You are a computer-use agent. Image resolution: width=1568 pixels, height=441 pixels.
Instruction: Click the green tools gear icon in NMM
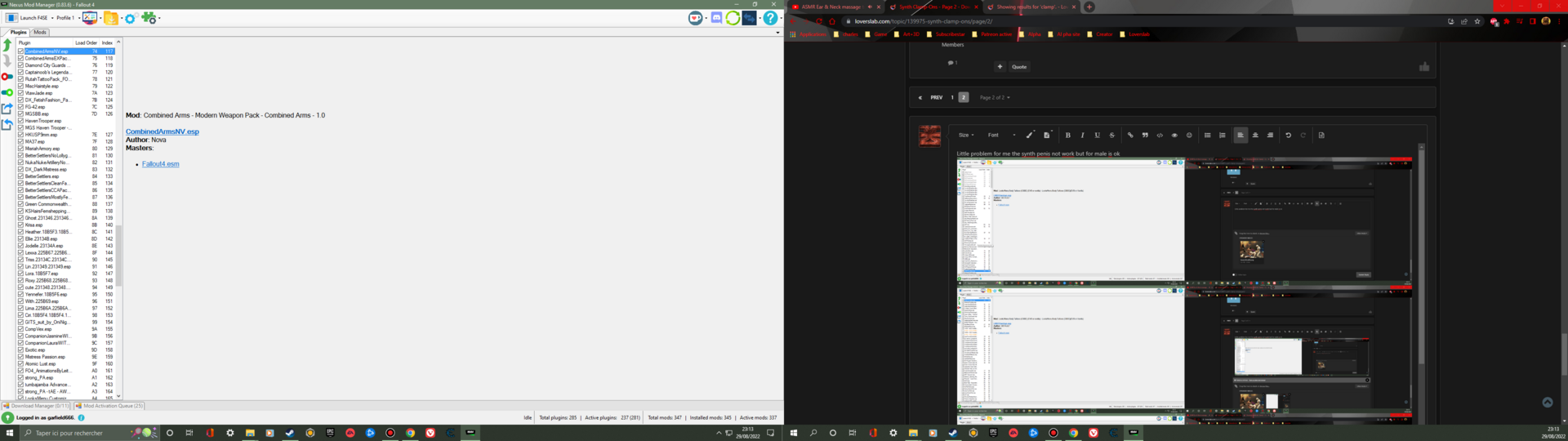coord(148,18)
